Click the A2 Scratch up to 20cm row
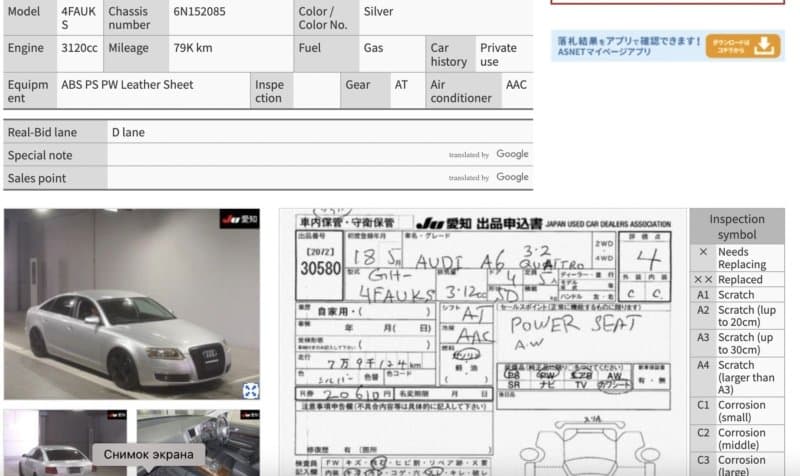This screenshot has width=800, height=476. tap(737, 316)
